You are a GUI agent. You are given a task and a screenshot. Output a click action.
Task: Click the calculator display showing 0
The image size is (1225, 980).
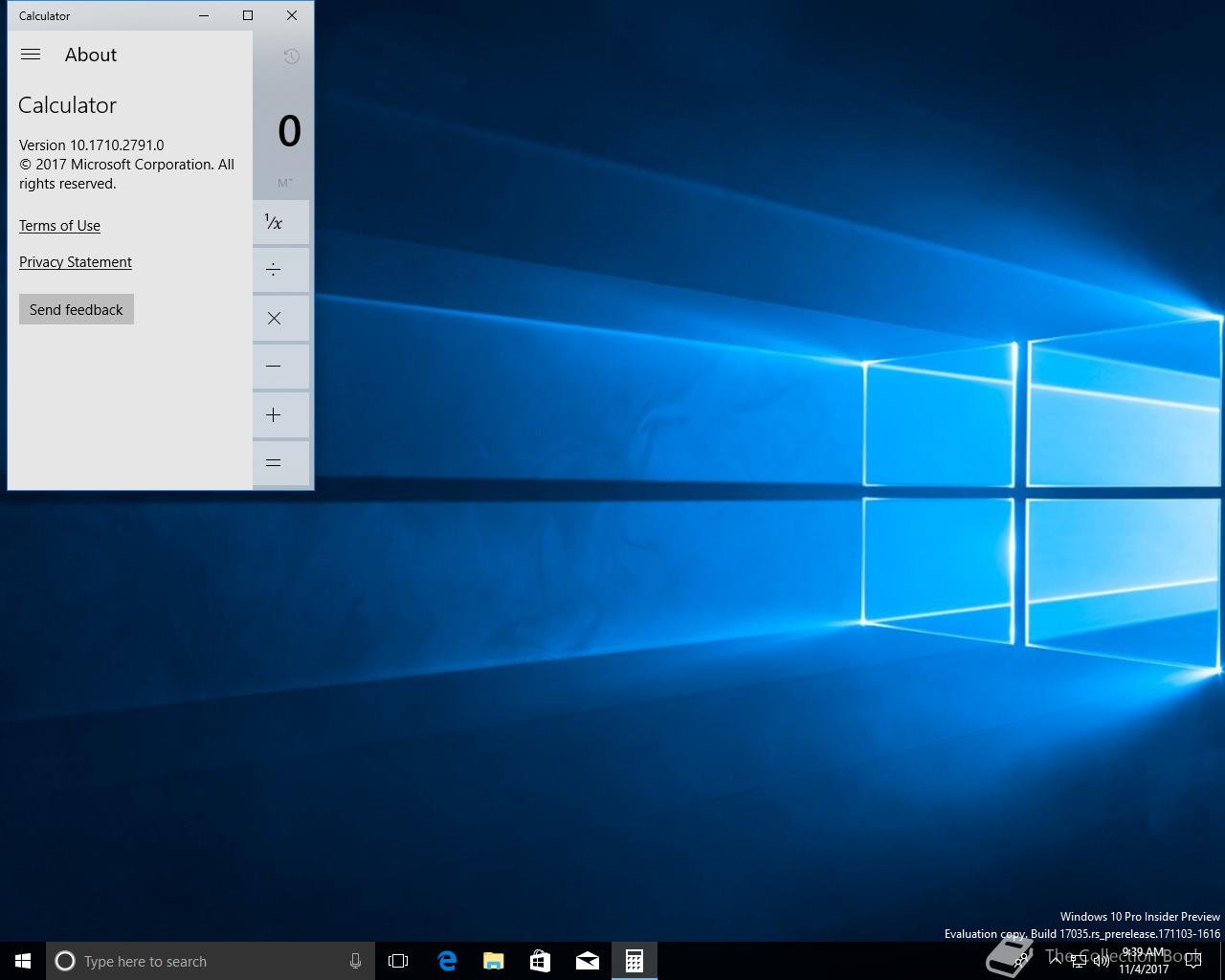click(289, 131)
